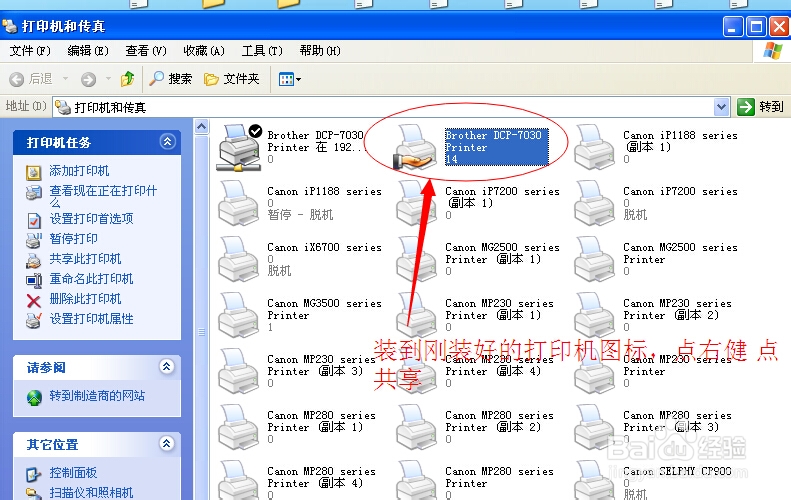Screen dimensions: 791x500
Task: Select Canon MP230 series Printer (副本 2) icon
Action: (x=595, y=315)
